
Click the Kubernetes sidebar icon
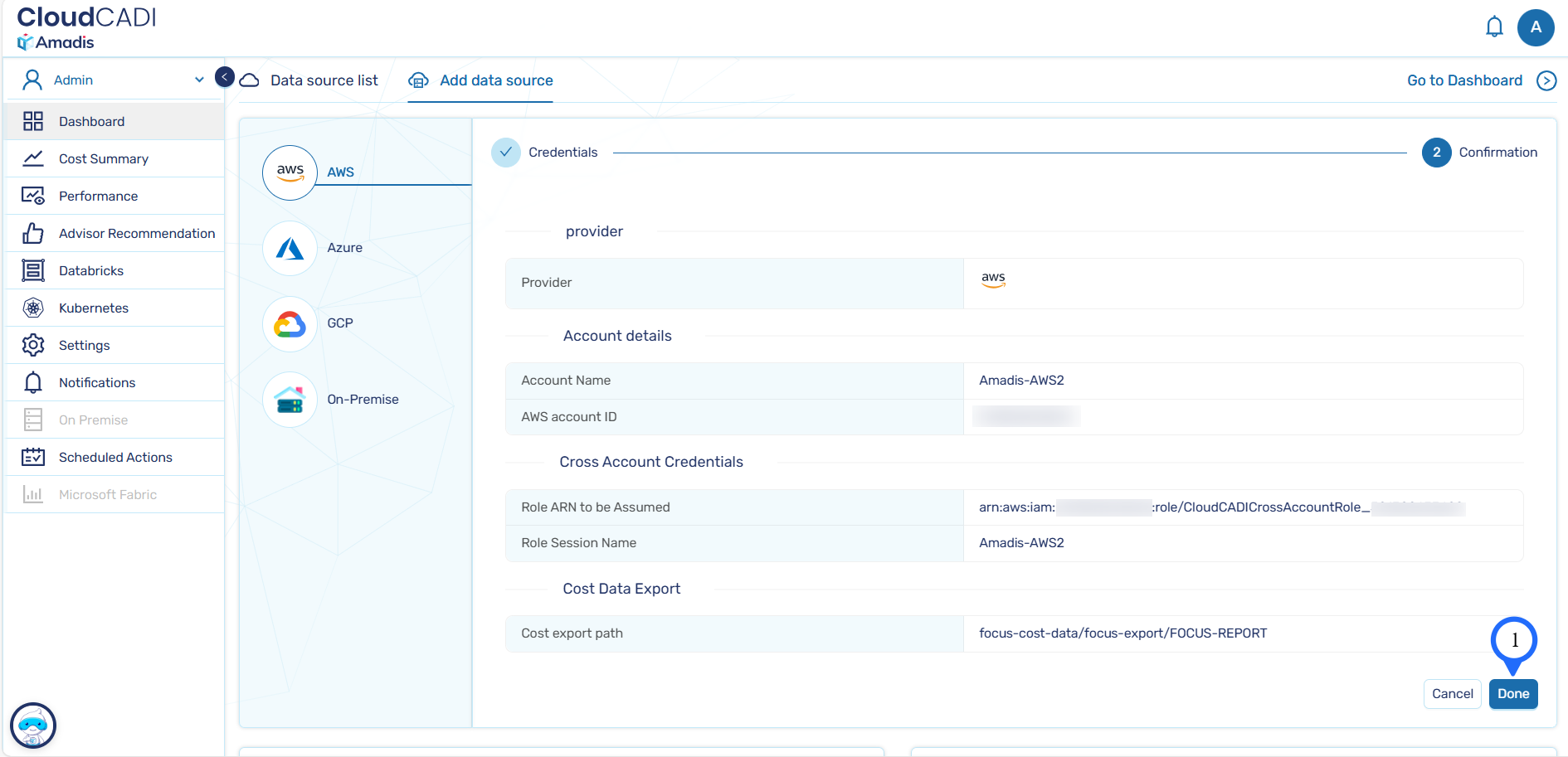coord(33,308)
